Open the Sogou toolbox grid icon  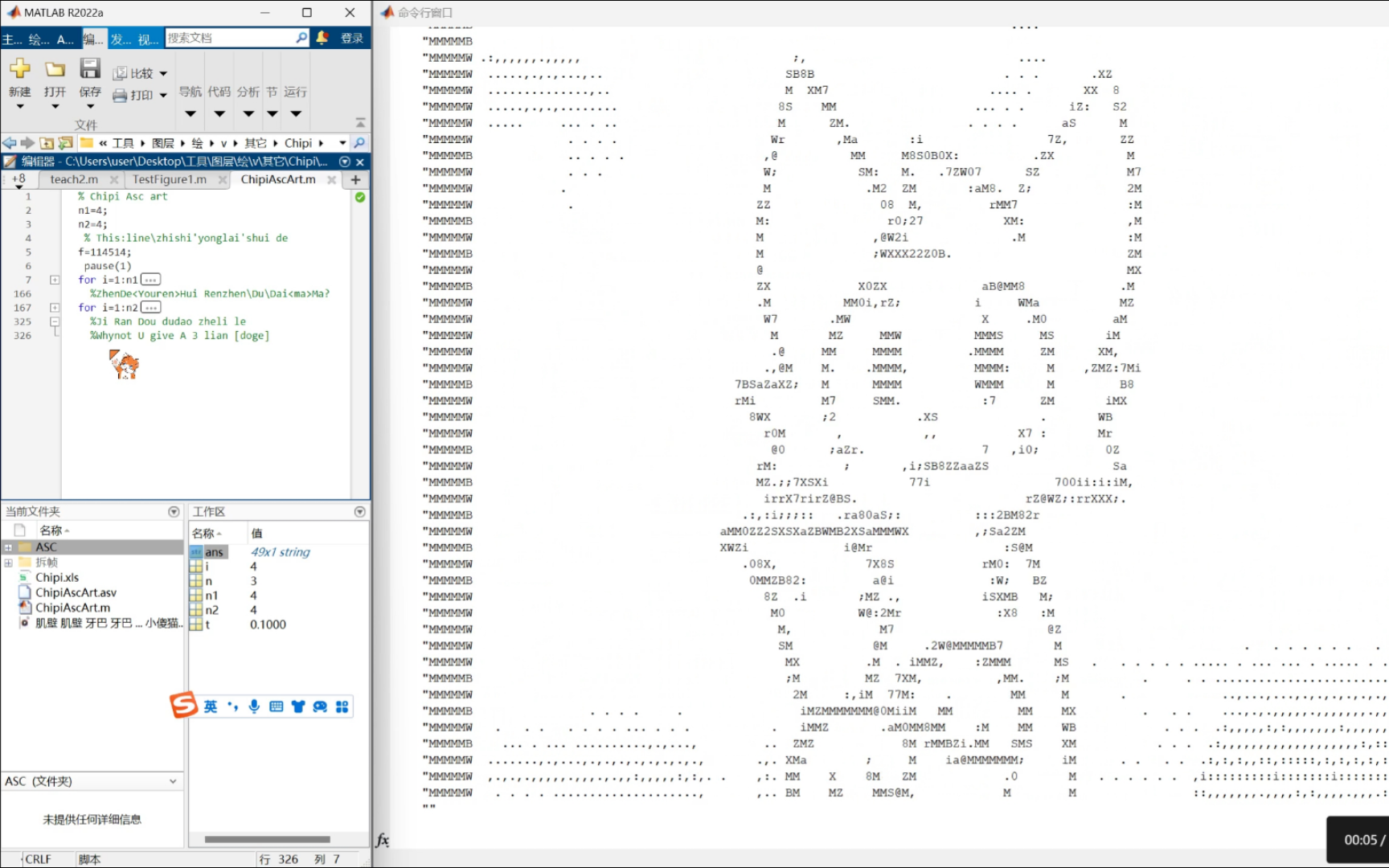(x=342, y=706)
